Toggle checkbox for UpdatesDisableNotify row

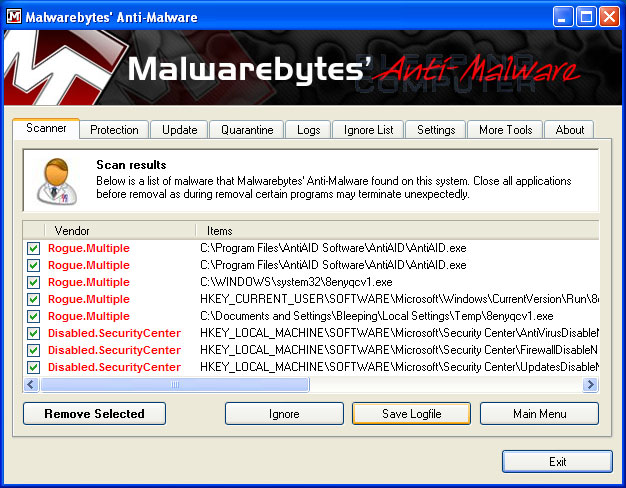pyautogui.click(x=34, y=367)
